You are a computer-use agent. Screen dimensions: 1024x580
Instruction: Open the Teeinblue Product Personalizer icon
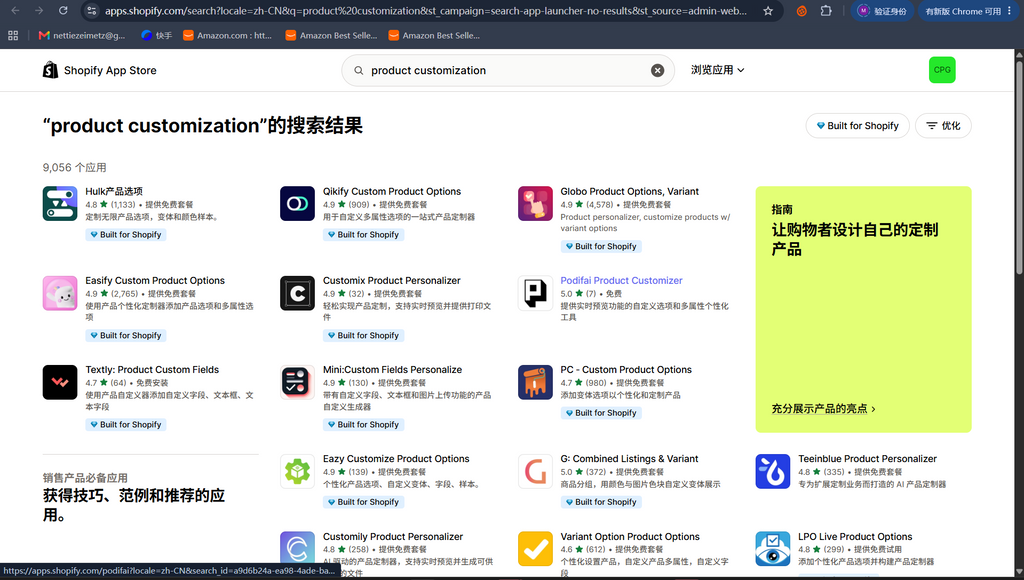pyautogui.click(x=773, y=471)
